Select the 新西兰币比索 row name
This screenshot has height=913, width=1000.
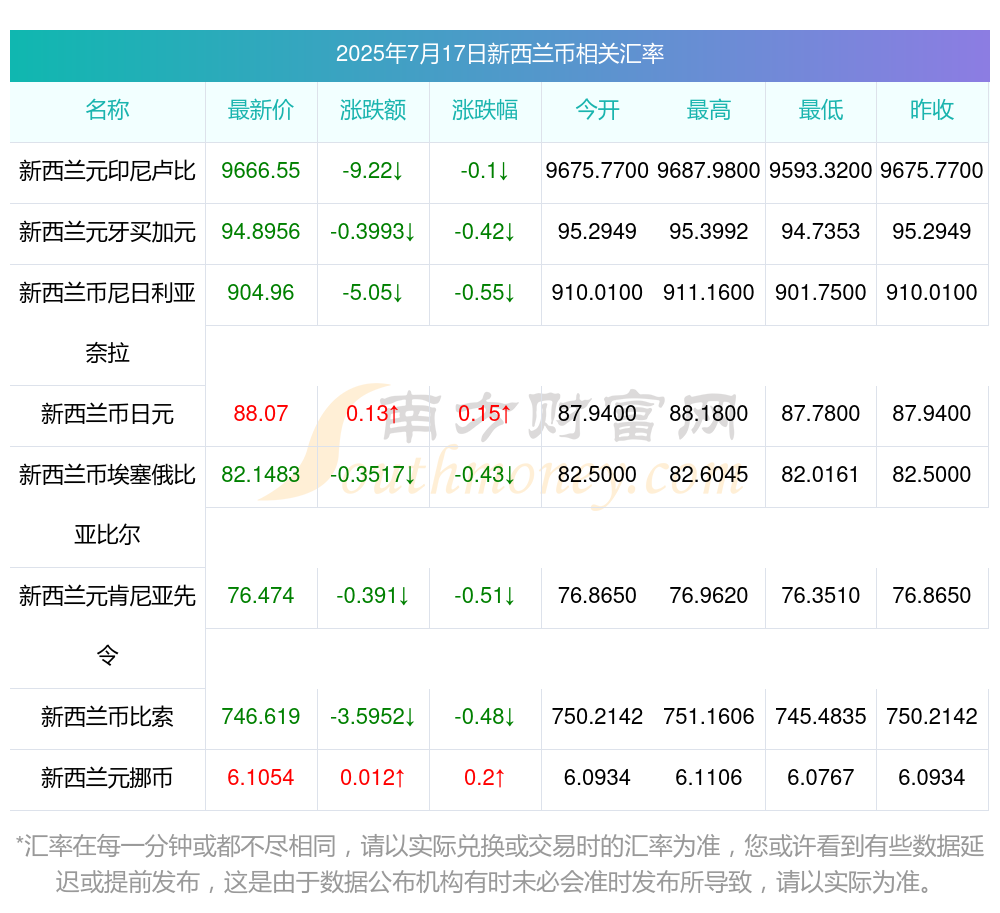click(107, 717)
